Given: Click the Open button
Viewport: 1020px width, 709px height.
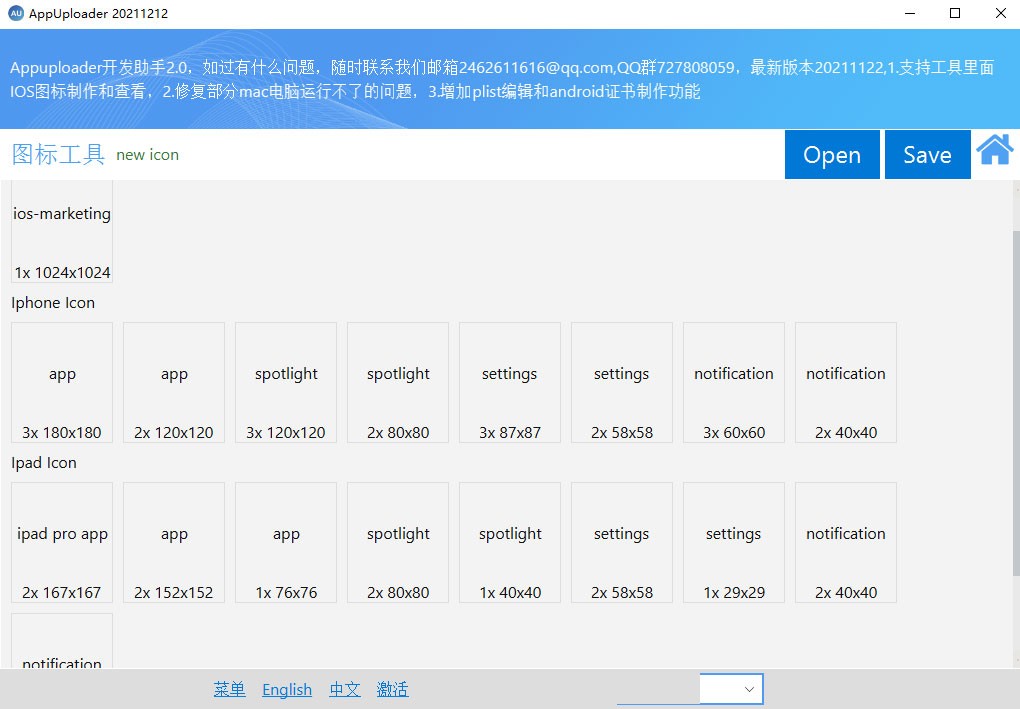Looking at the screenshot, I should [832, 155].
